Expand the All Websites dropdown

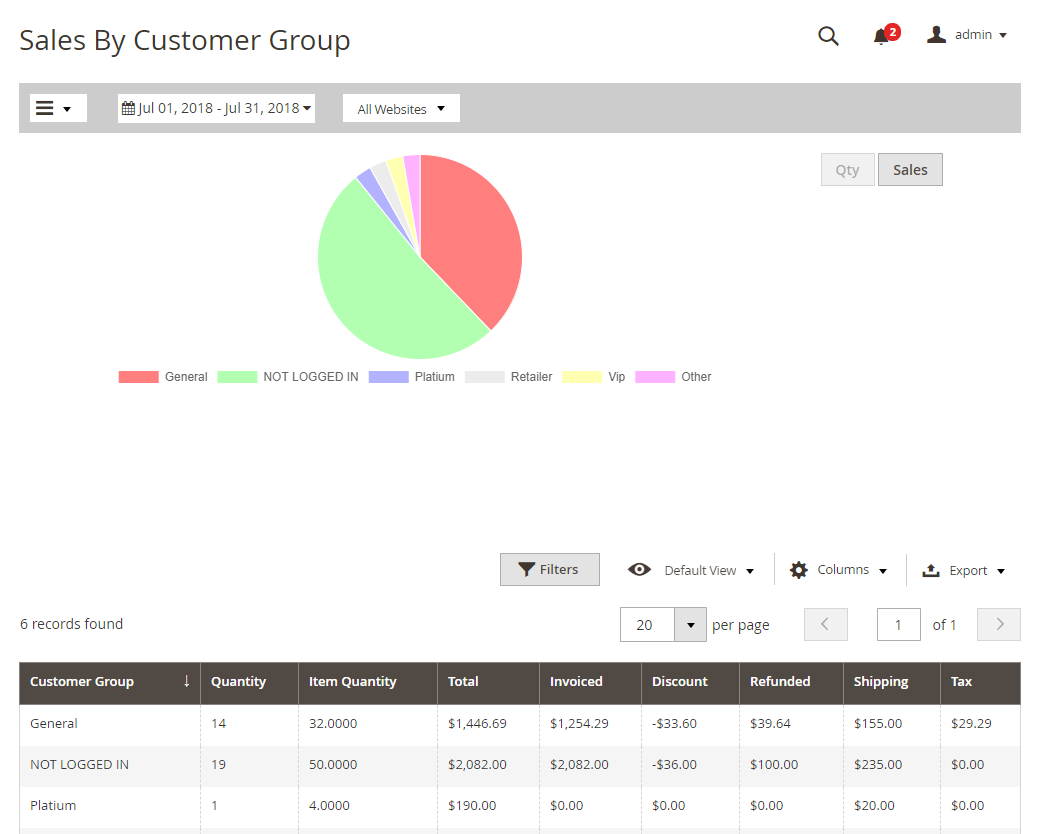pos(401,108)
